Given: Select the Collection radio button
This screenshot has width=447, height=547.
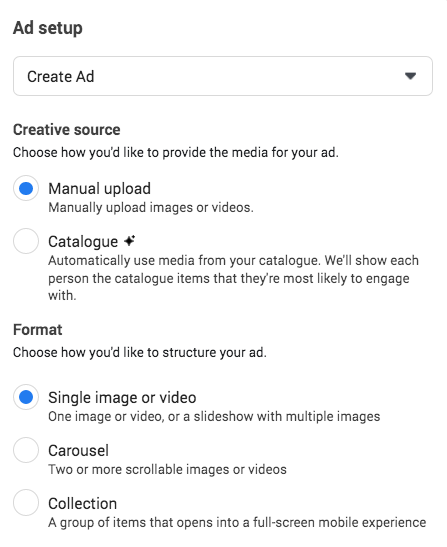Looking at the screenshot, I should (26, 503).
